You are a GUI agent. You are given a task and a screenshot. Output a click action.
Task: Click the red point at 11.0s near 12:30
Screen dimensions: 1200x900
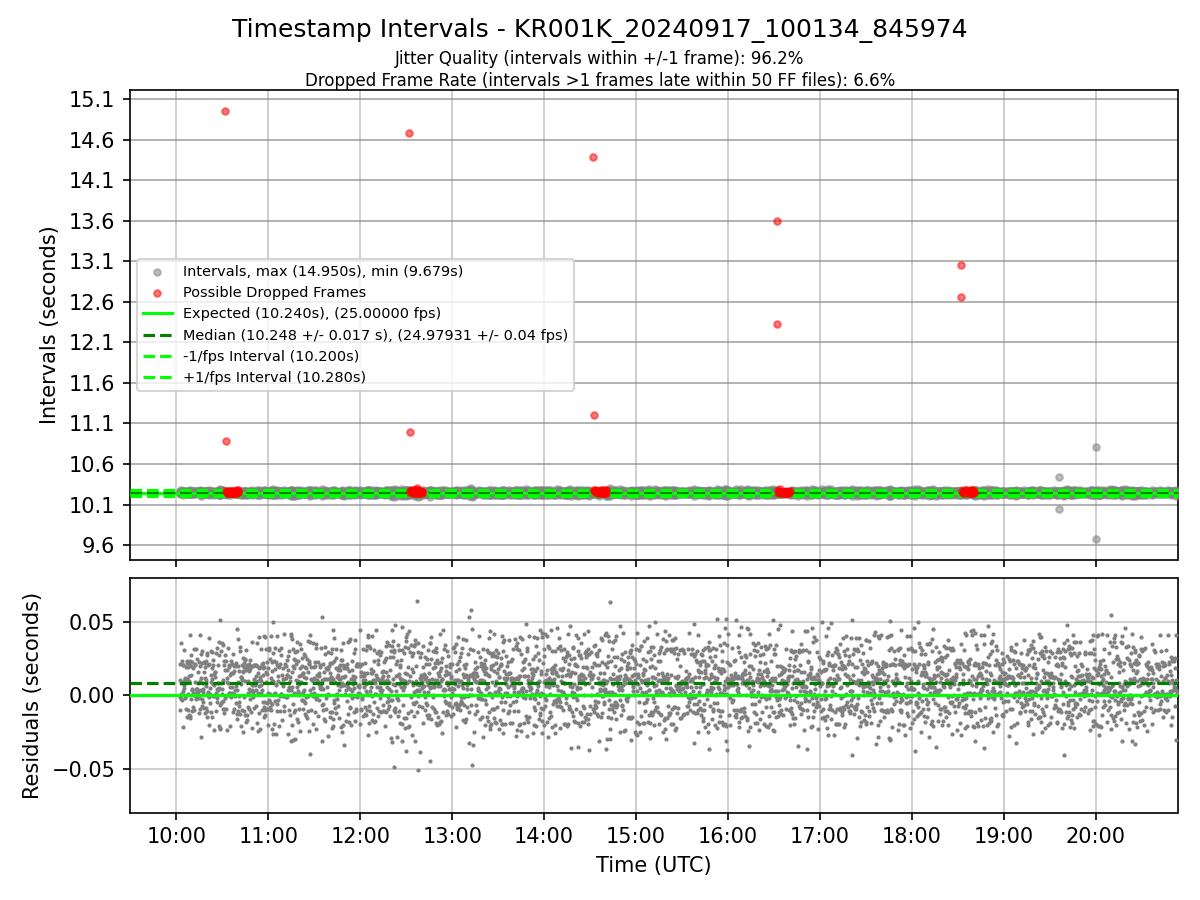coord(410,432)
